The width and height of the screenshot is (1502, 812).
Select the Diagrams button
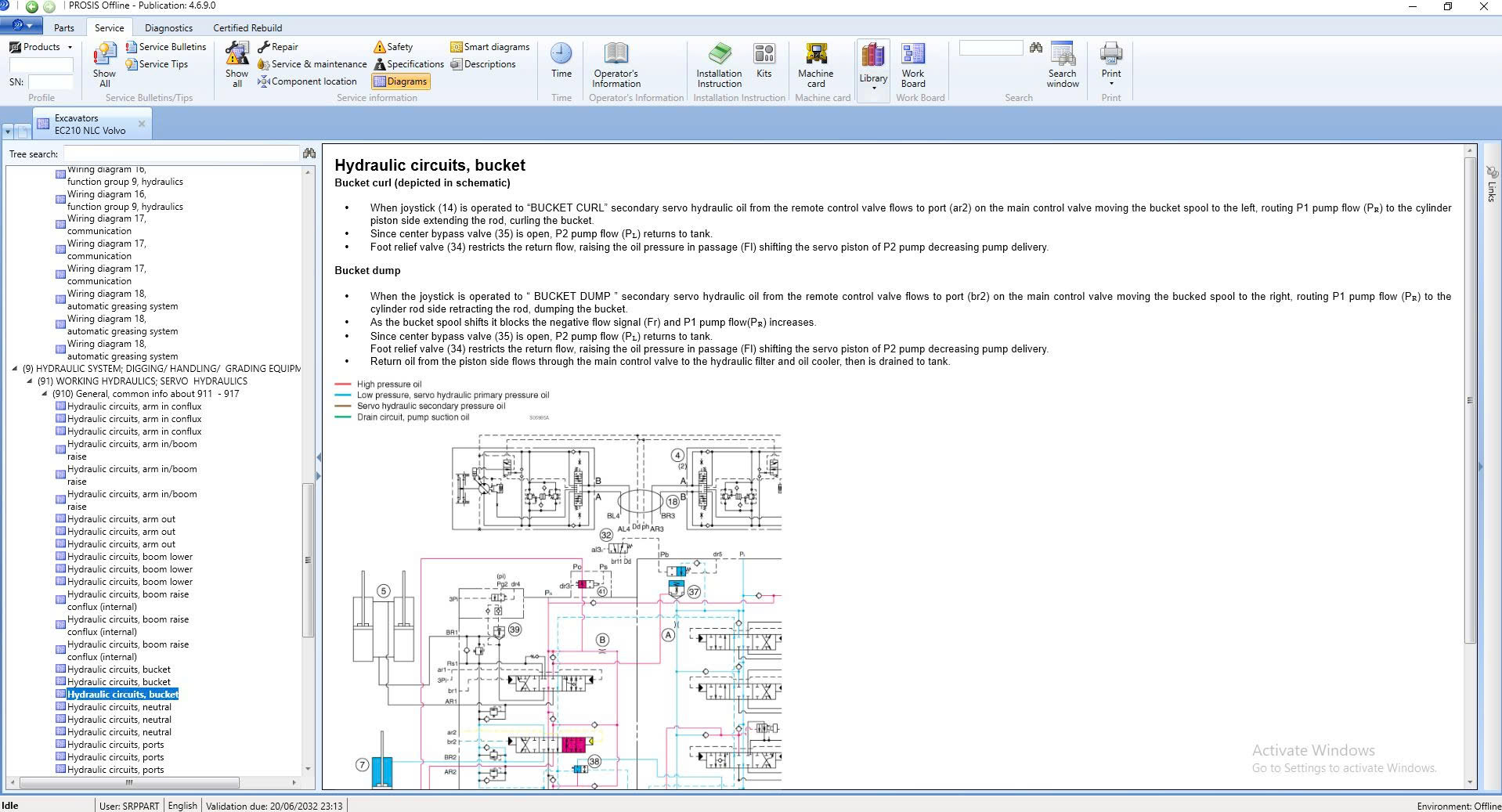[x=400, y=81]
